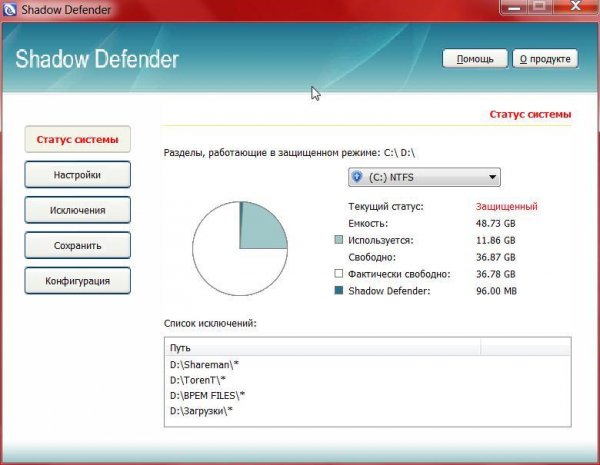Open the Конфигурация section
The width and height of the screenshot is (600, 465).
(77, 281)
